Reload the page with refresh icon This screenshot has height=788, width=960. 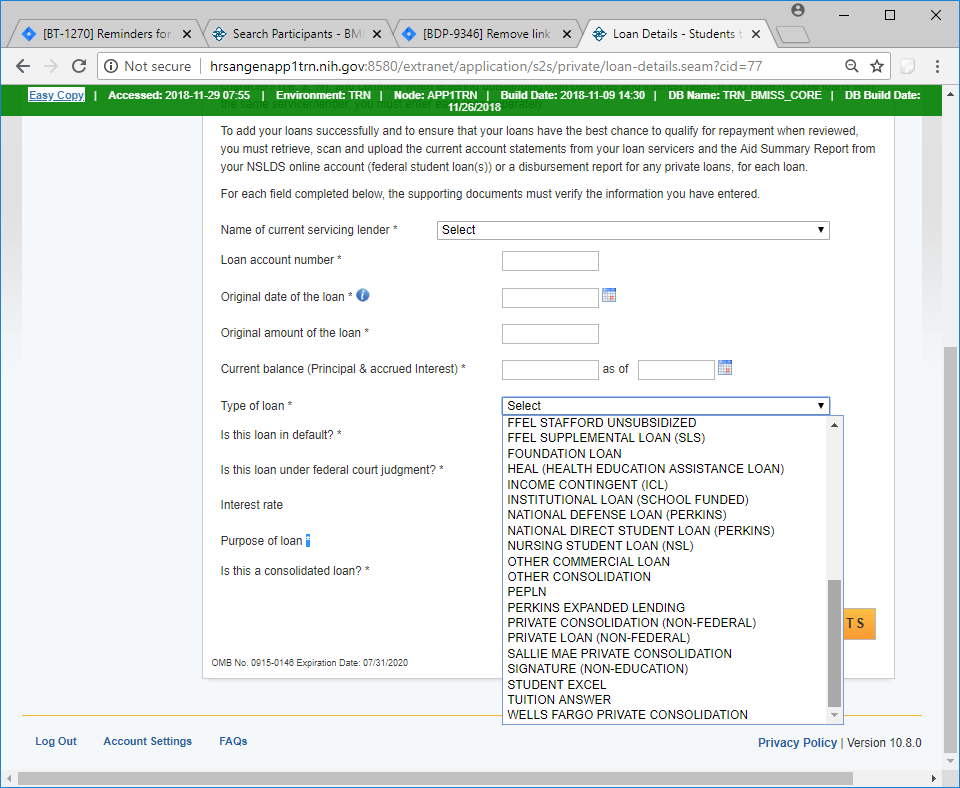(79, 66)
